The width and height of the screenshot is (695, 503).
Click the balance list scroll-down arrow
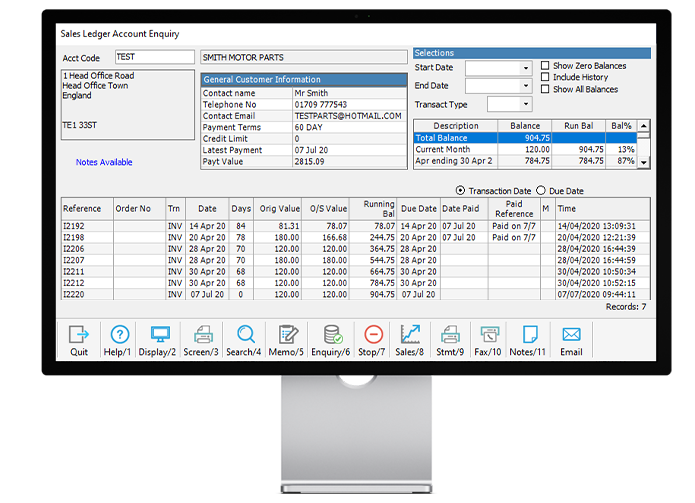644,163
